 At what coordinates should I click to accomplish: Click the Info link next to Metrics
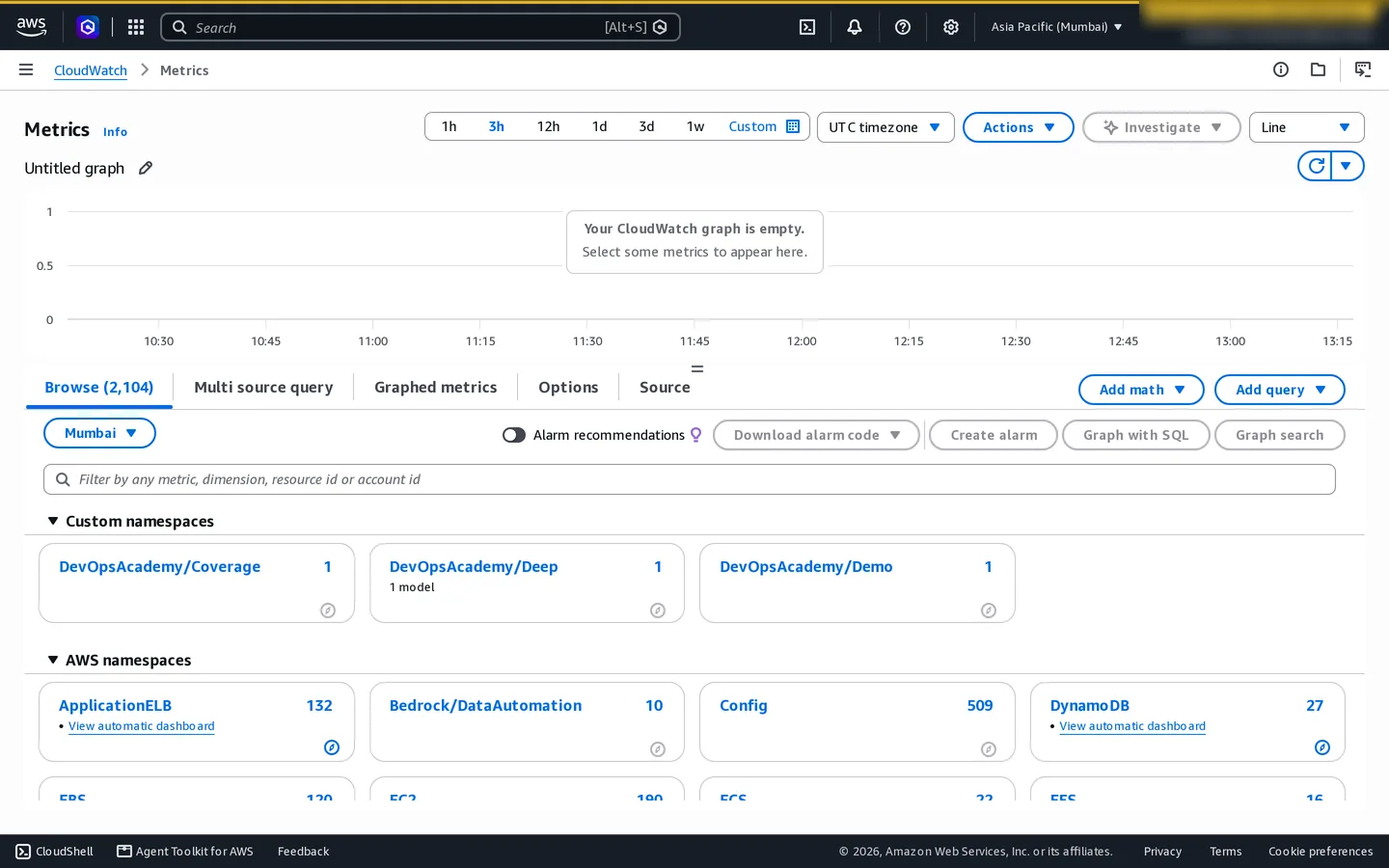(x=115, y=132)
